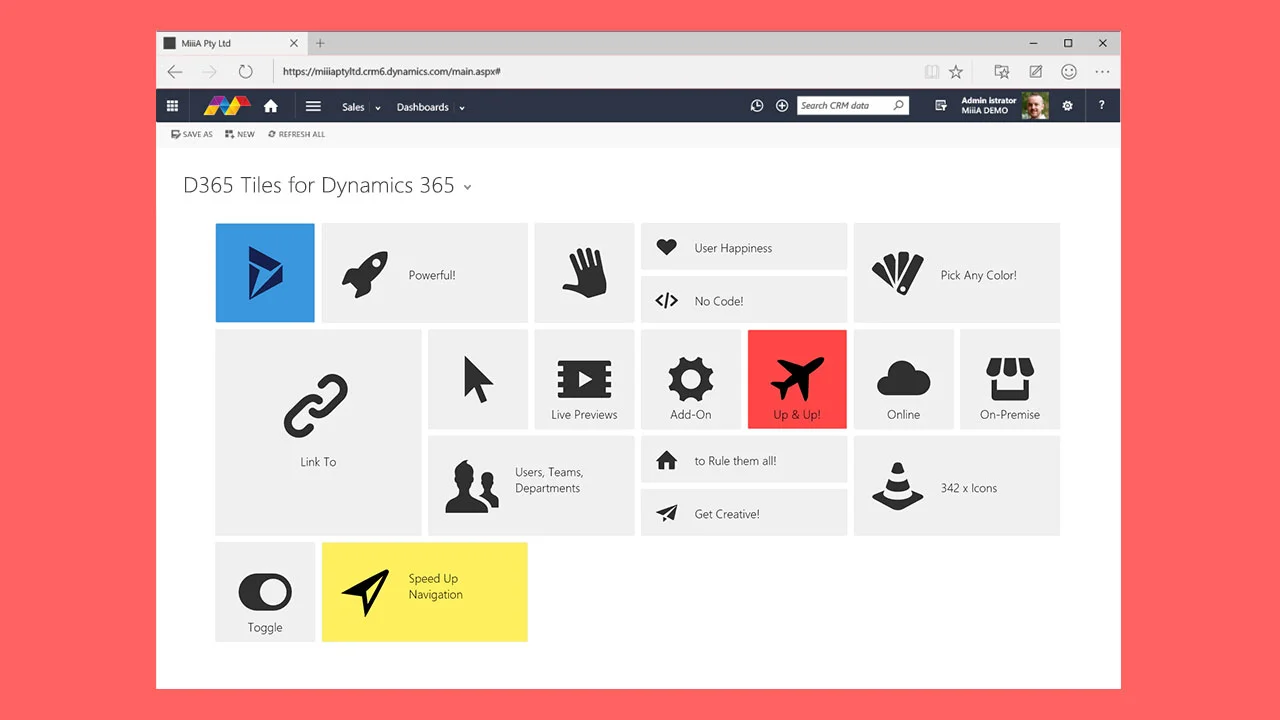
Task: Select the Dashboards menu item
Action: point(422,107)
